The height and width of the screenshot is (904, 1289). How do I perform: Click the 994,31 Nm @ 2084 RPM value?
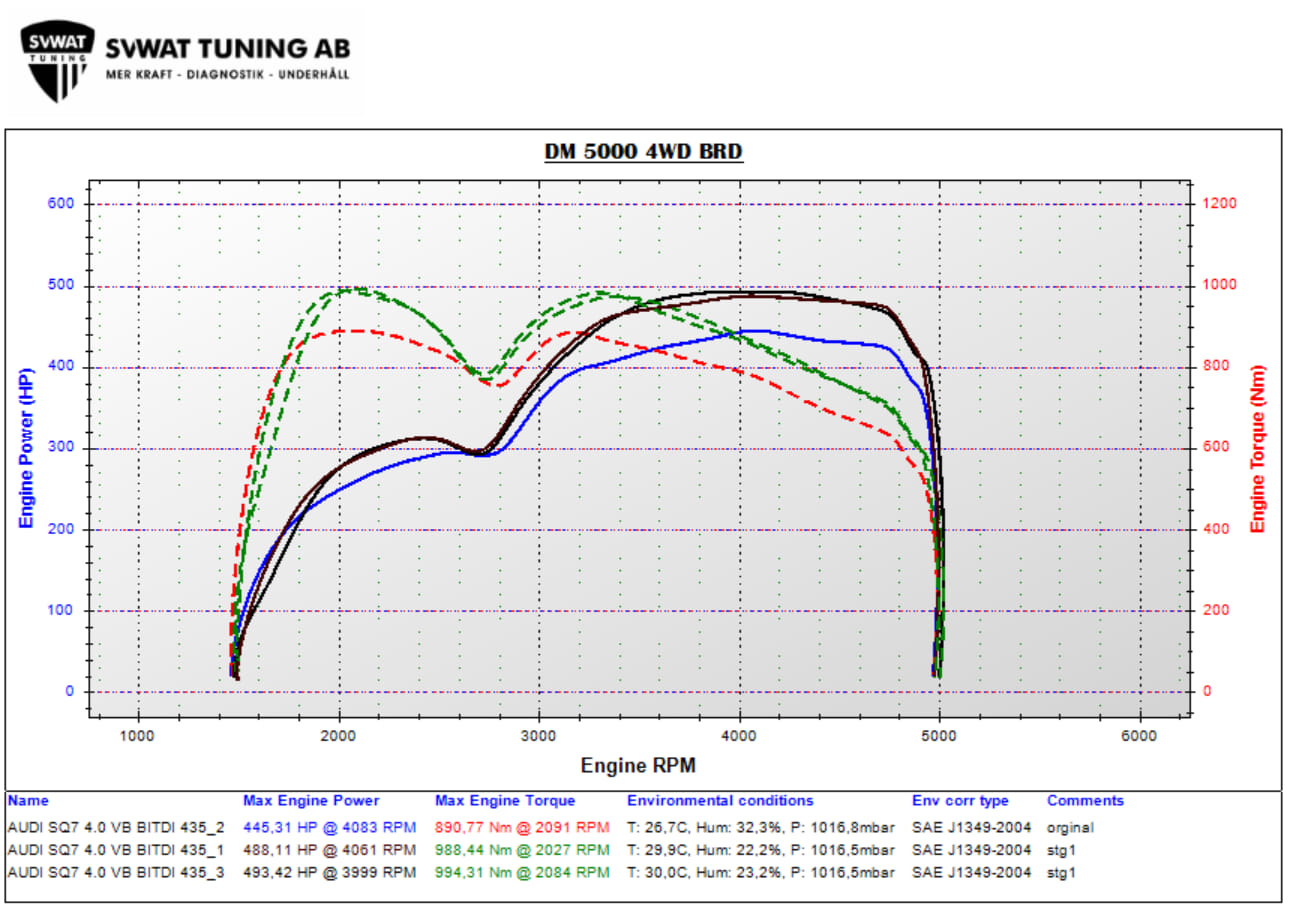tap(522, 872)
